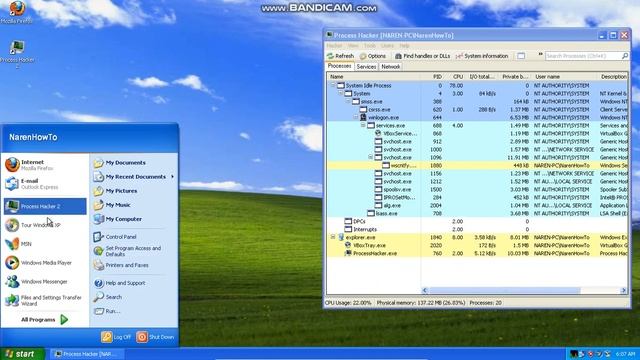Select the Interrupts row
The image size is (640, 360).
[477, 229]
